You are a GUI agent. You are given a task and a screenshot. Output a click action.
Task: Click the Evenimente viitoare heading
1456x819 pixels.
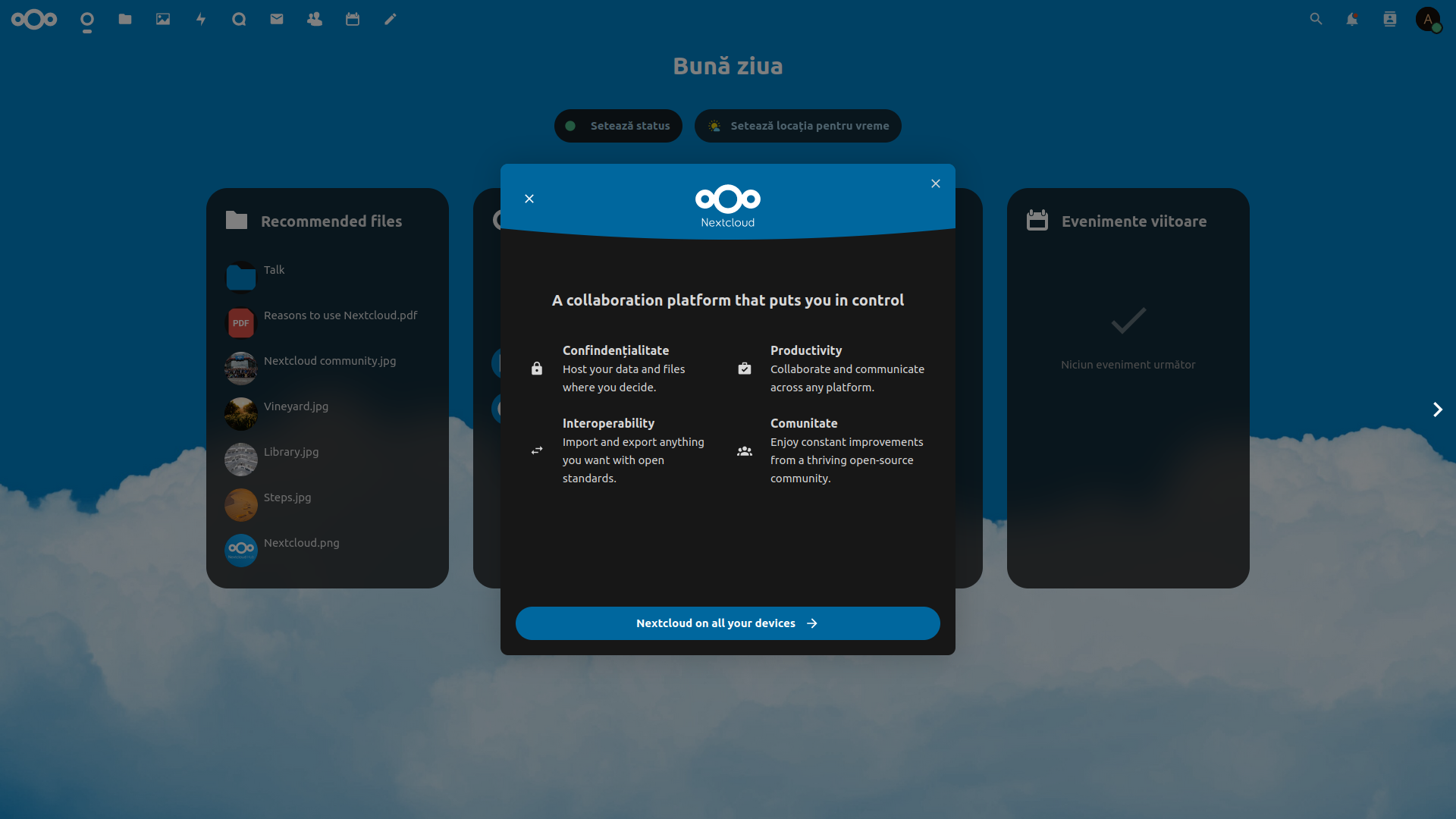[x=1134, y=221]
